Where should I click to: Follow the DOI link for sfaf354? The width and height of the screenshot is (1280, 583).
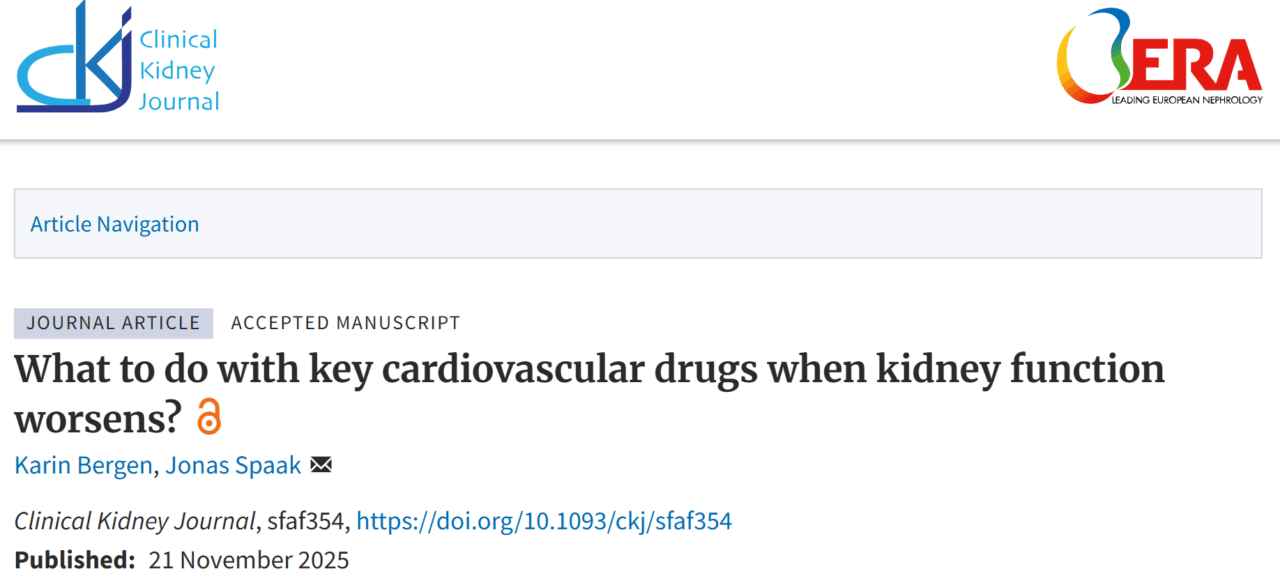(544, 520)
